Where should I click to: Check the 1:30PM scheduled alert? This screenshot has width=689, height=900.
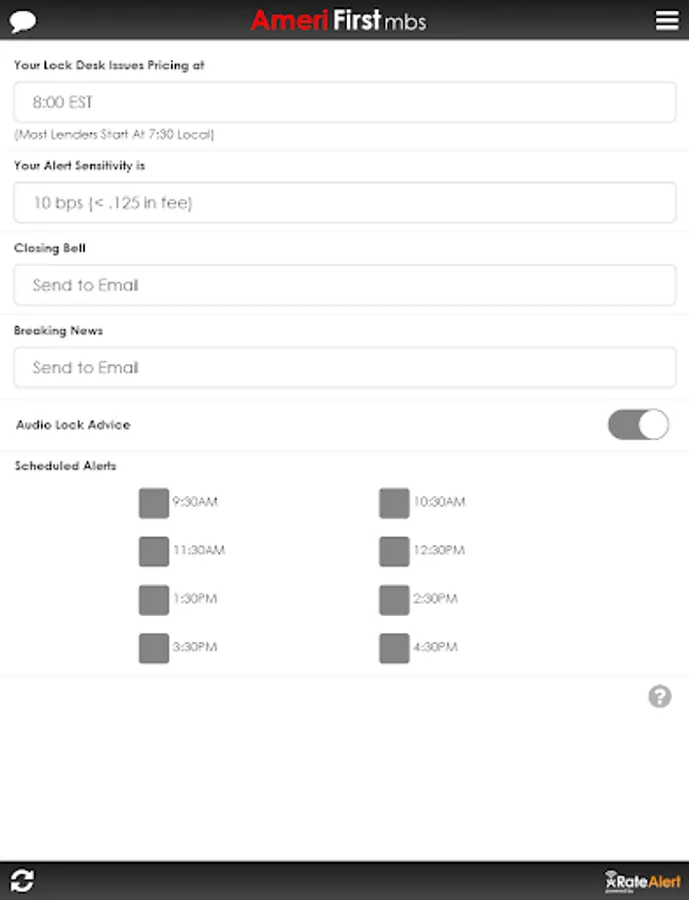[154, 600]
